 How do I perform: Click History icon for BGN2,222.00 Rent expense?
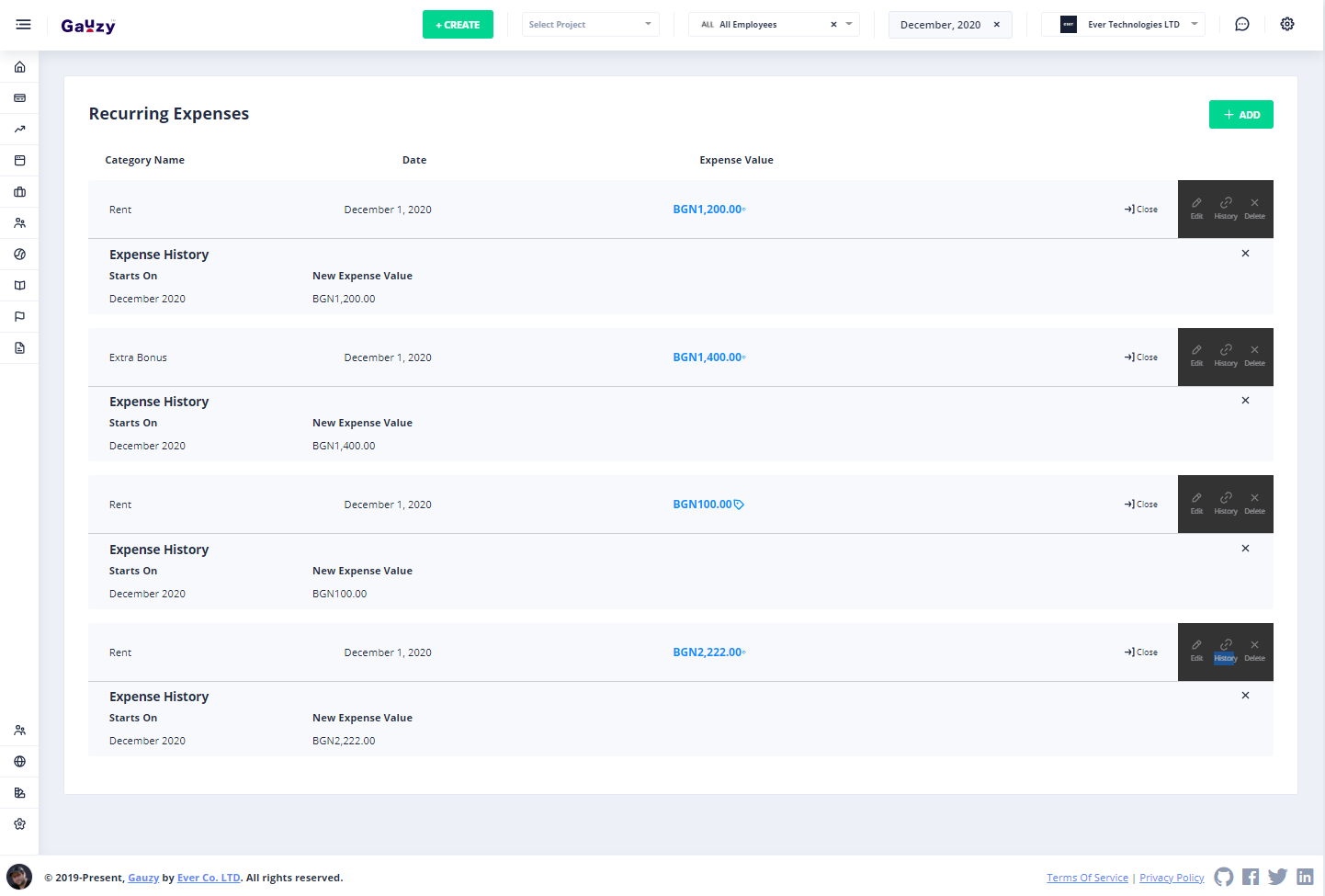[1225, 650]
